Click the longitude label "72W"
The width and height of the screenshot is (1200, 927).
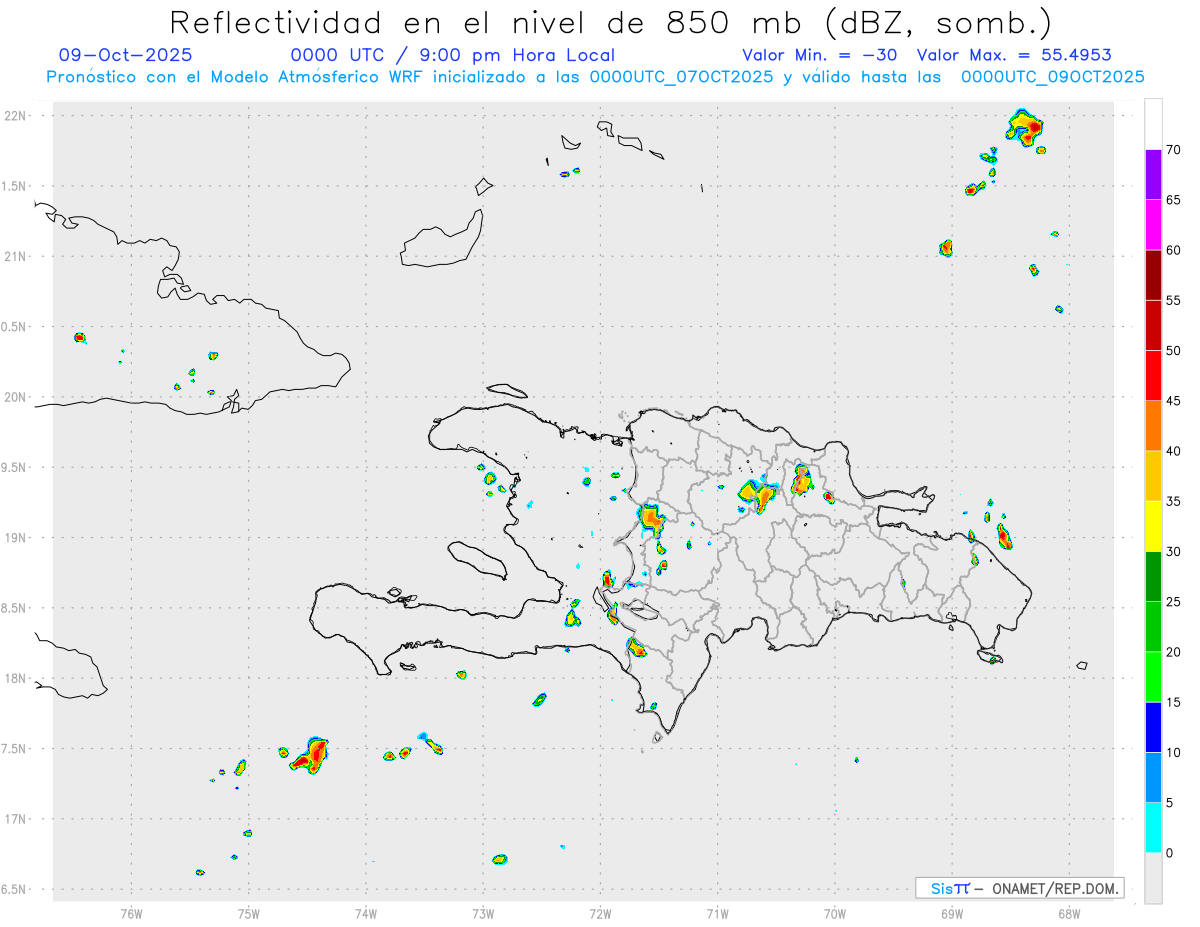pos(600,912)
